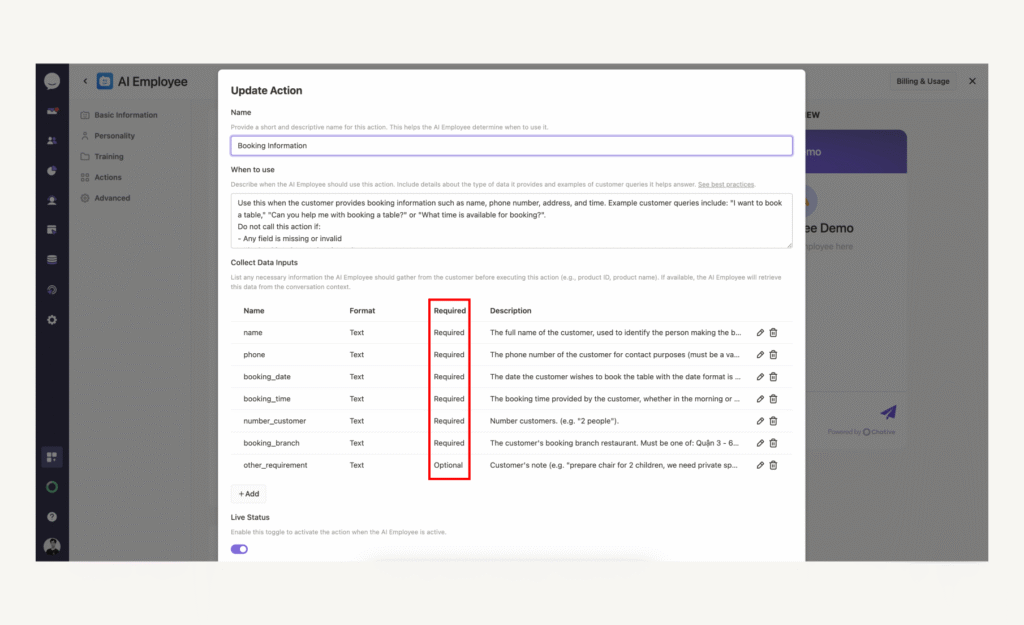The width and height of the screenshot is (1024, 625).
Task: Open the Training section
Action: coord(108,157)
